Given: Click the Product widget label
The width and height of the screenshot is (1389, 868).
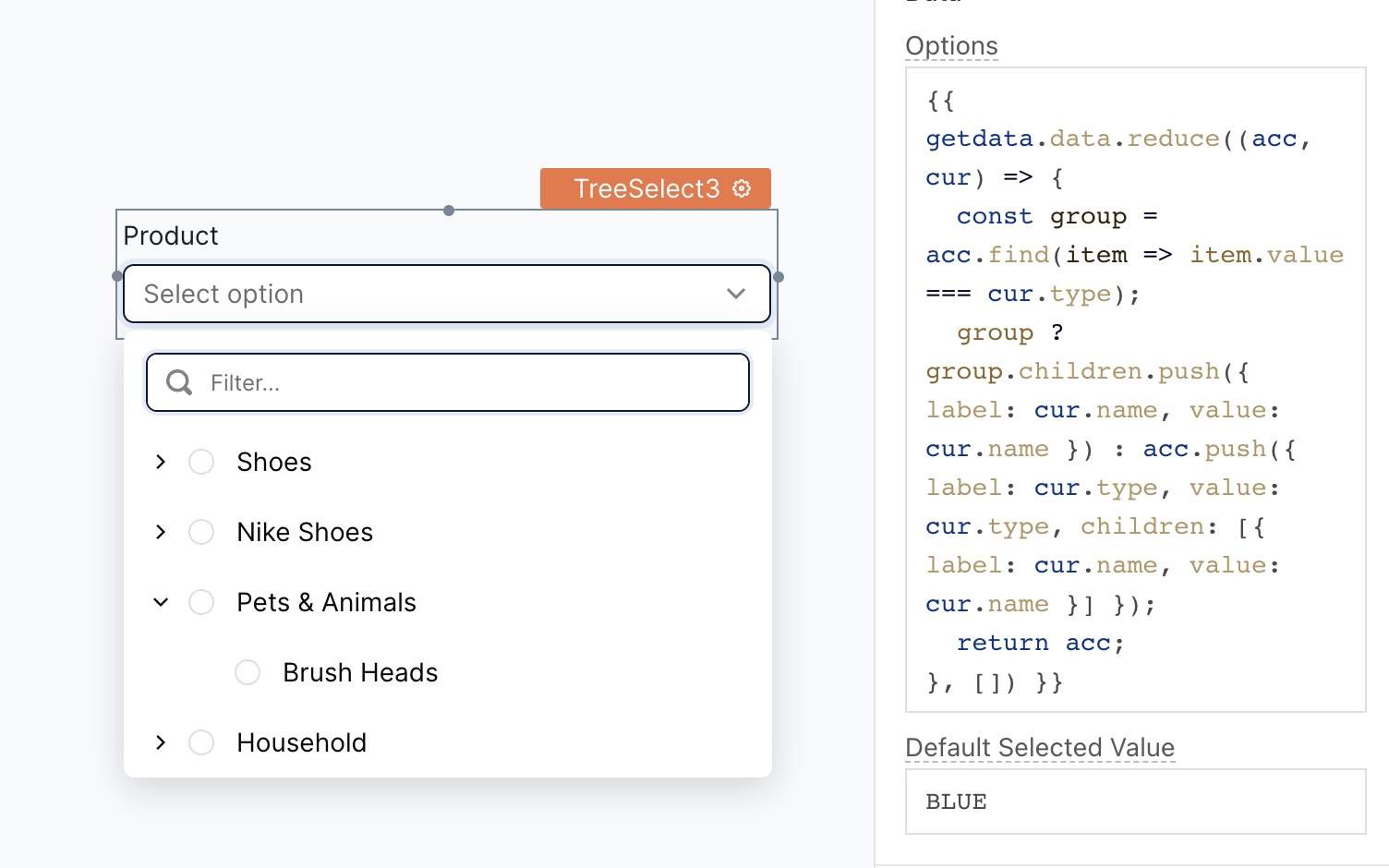Looking at the screenshot, I should tap(171, 235).
